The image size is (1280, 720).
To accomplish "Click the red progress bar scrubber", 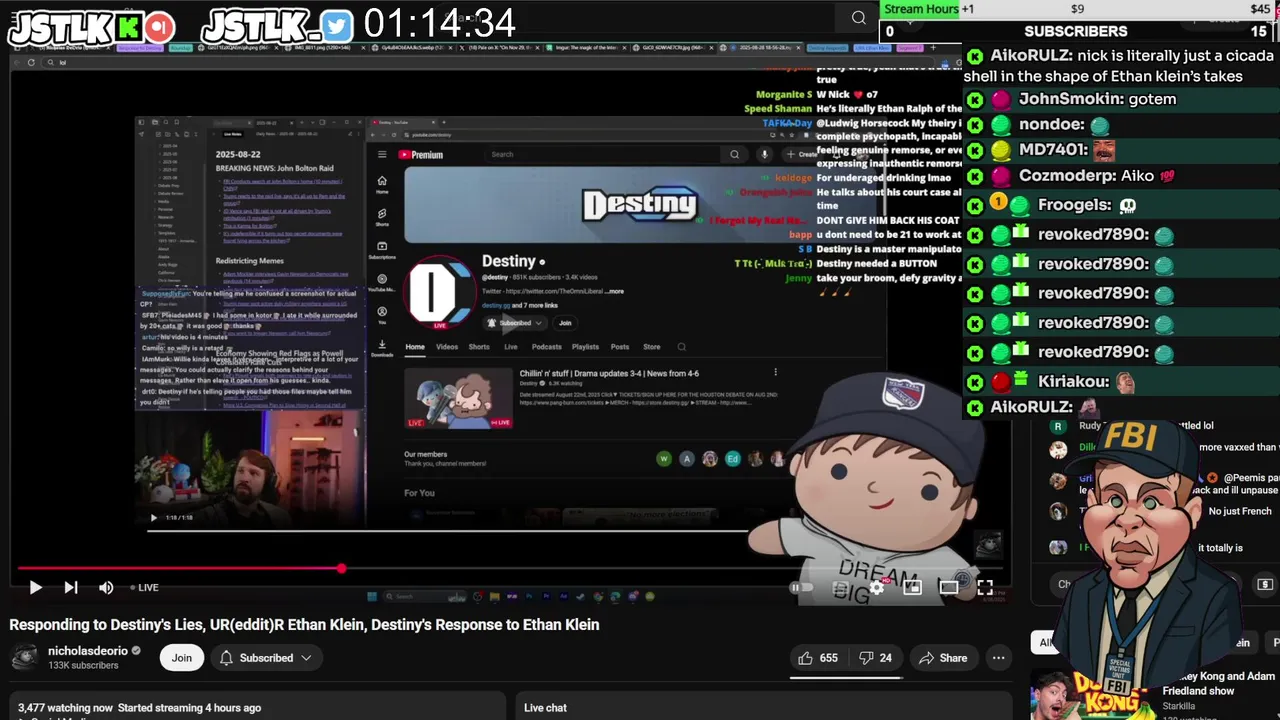I will pyautogui.click(x=341, y=568).
